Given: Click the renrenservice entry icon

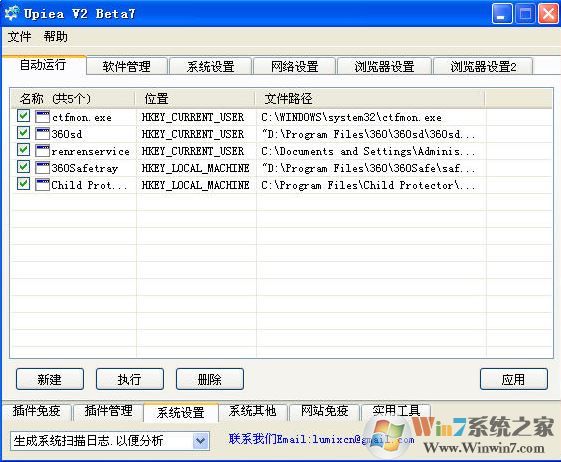Looking at the screenshot, I should (x=42, y=151).
